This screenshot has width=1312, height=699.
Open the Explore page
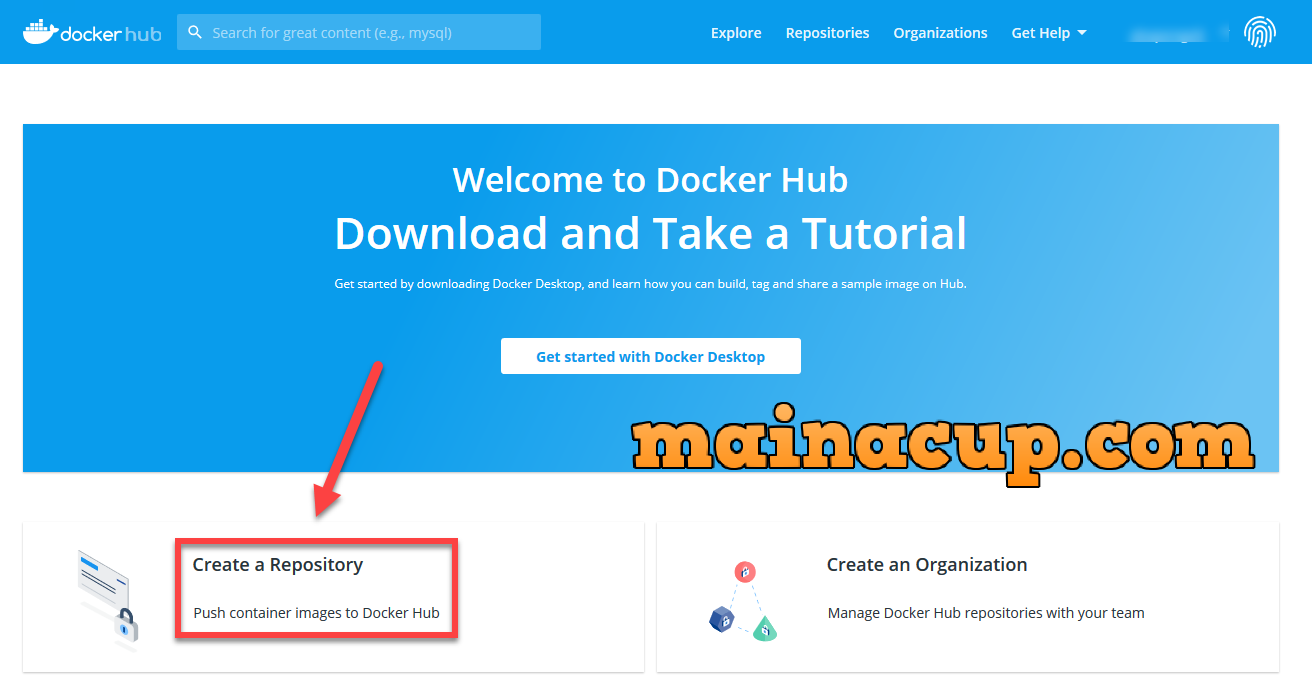pyautogui.click(x=736, y=33)
